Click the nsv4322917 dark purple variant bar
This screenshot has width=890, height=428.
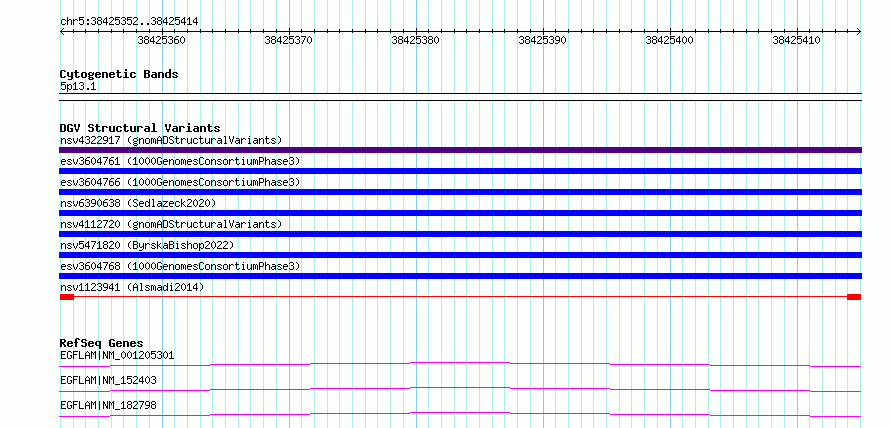[x=460, y=150]
